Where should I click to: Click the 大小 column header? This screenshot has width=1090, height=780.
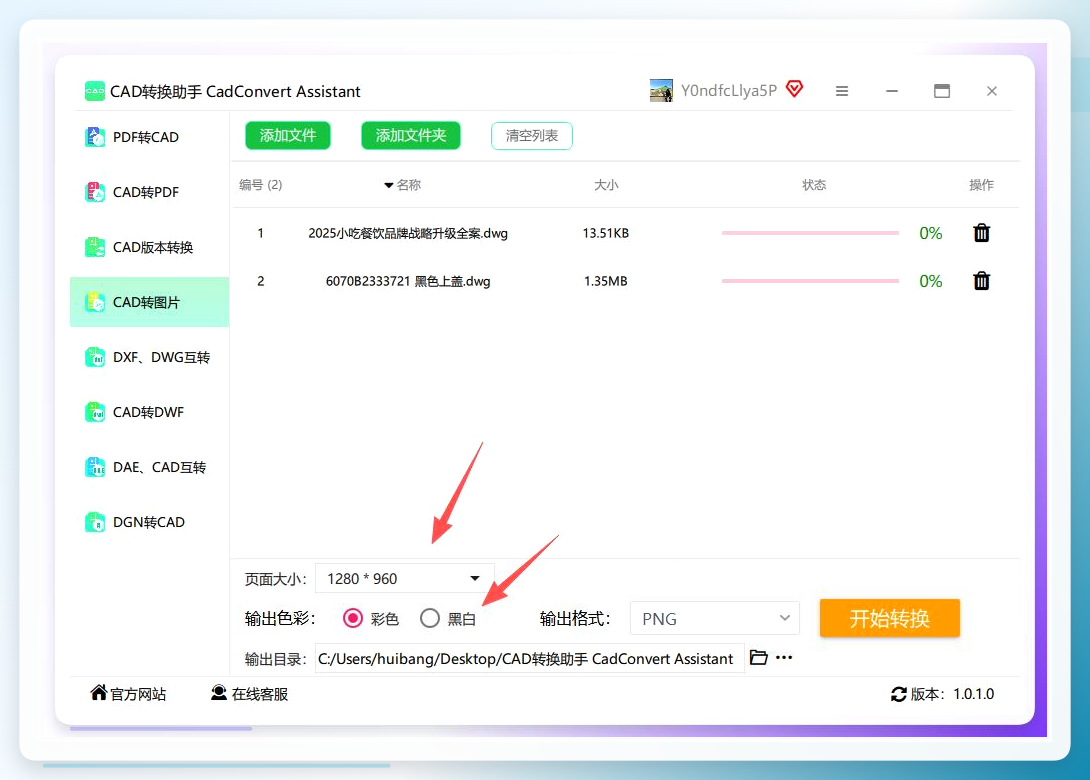(606, 185)
